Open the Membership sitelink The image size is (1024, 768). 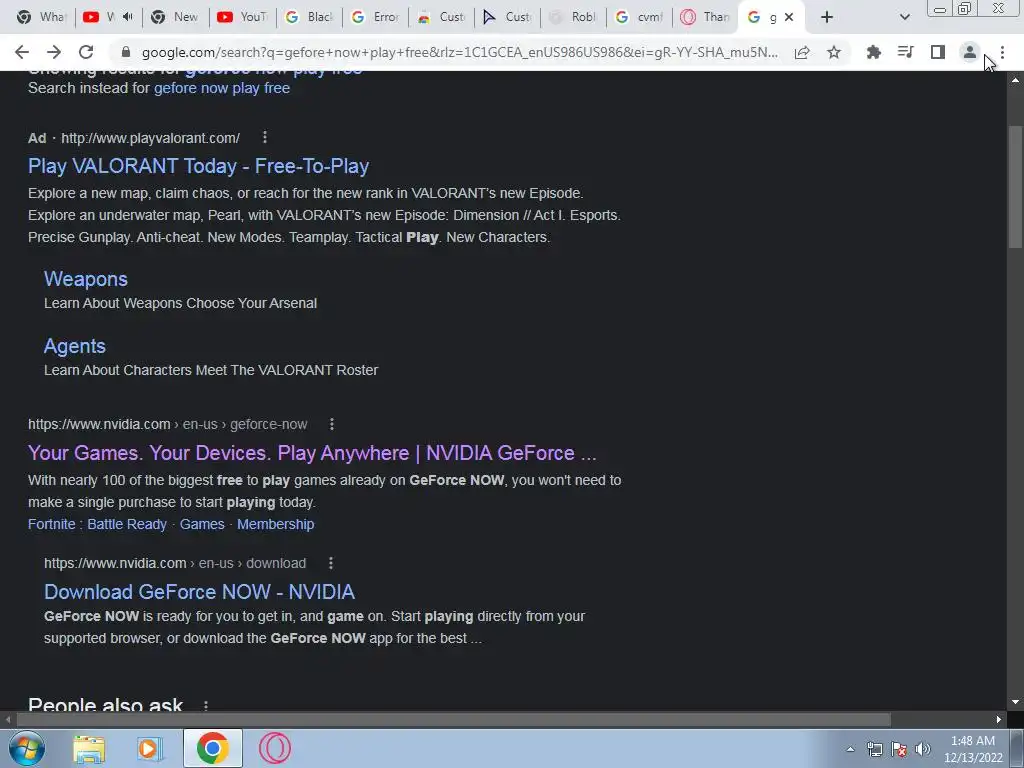[276, 524]
